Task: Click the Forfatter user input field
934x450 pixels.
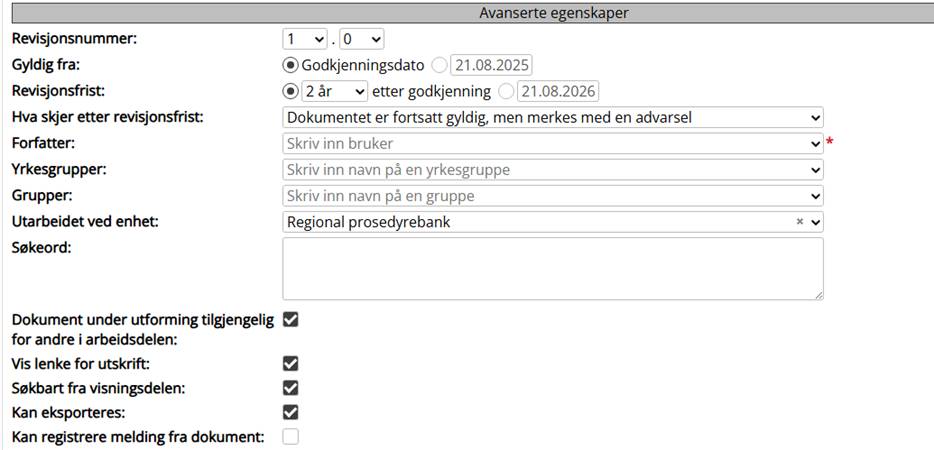Action: point(545,144)
